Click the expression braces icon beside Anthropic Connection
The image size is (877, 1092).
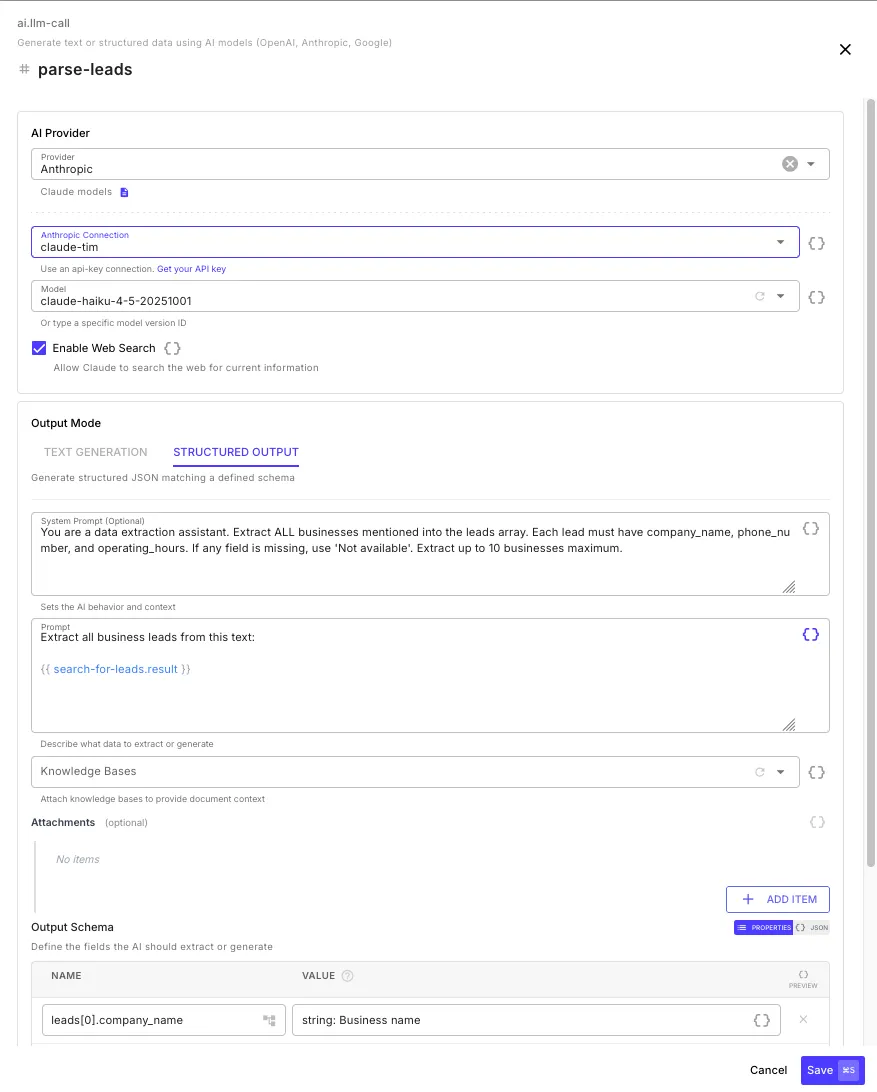[x=816, y=242]
